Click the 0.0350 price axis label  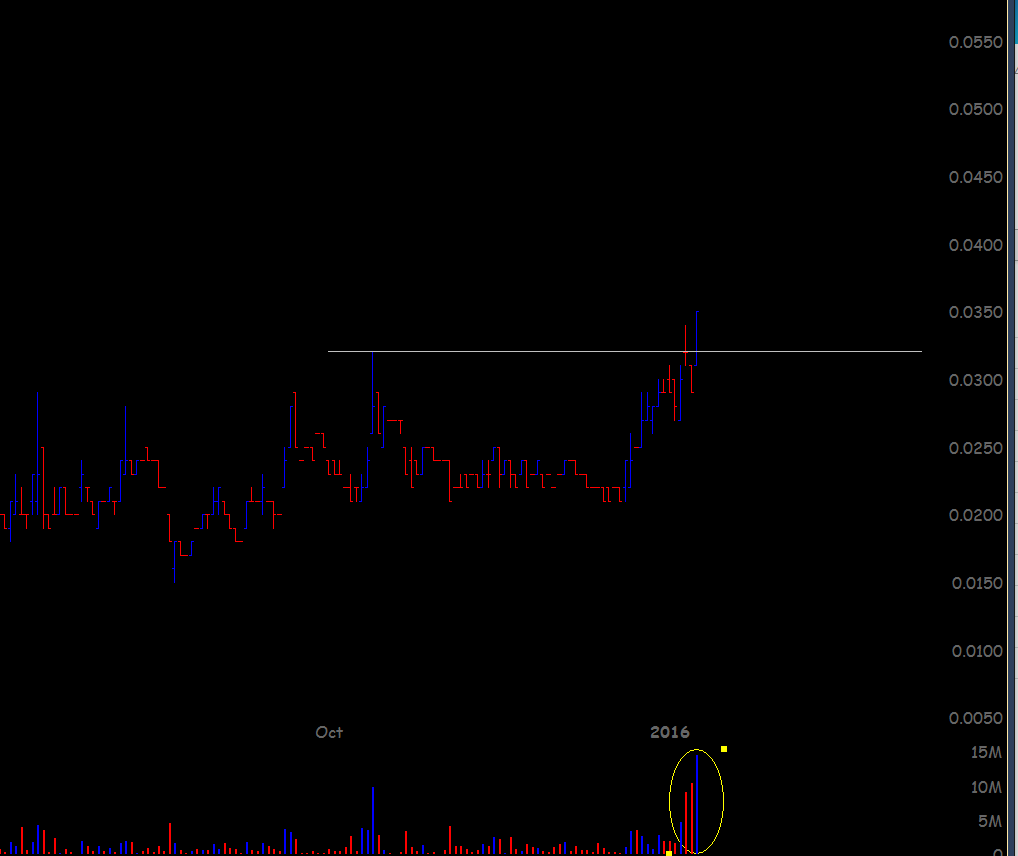click(x=975, y=312)
